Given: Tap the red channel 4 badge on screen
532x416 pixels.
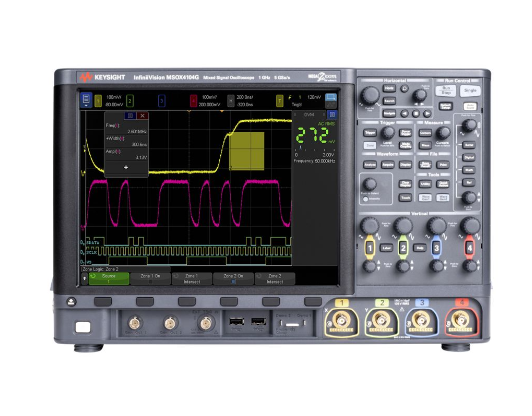Looking at the screenshot, I should point(193,101).
